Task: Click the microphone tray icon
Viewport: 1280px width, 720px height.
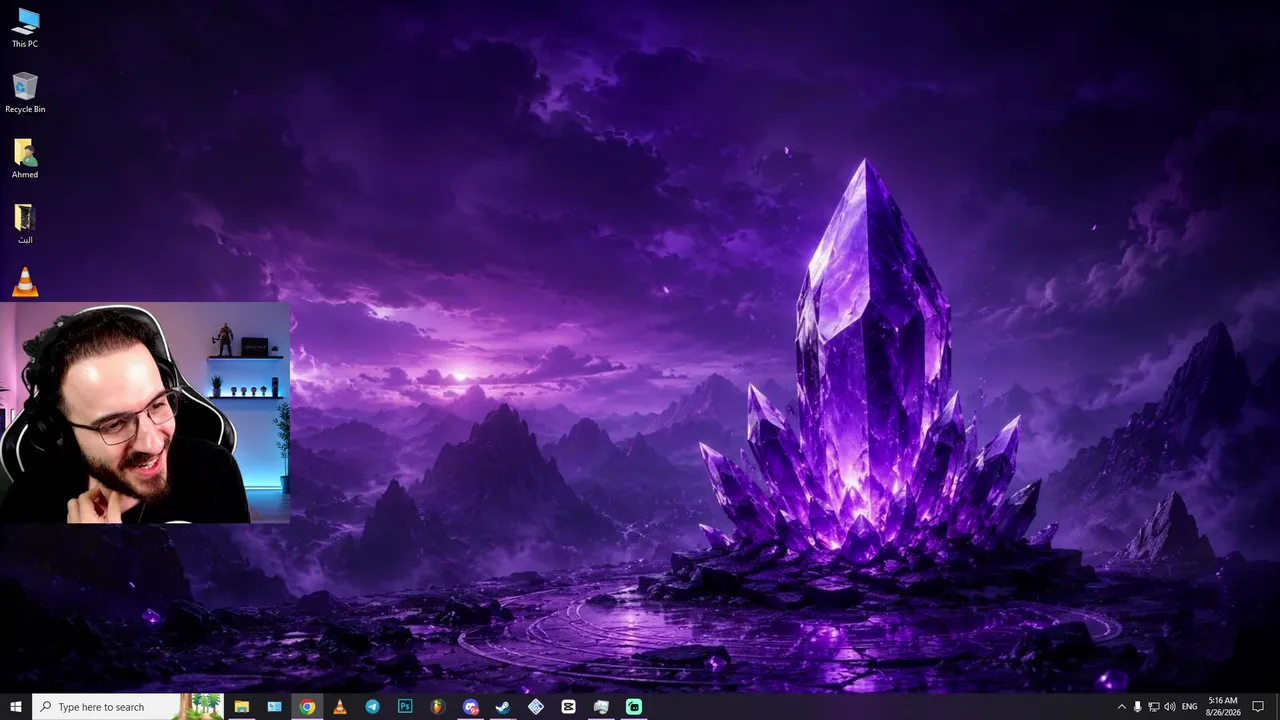Action: coord(1137,707)
